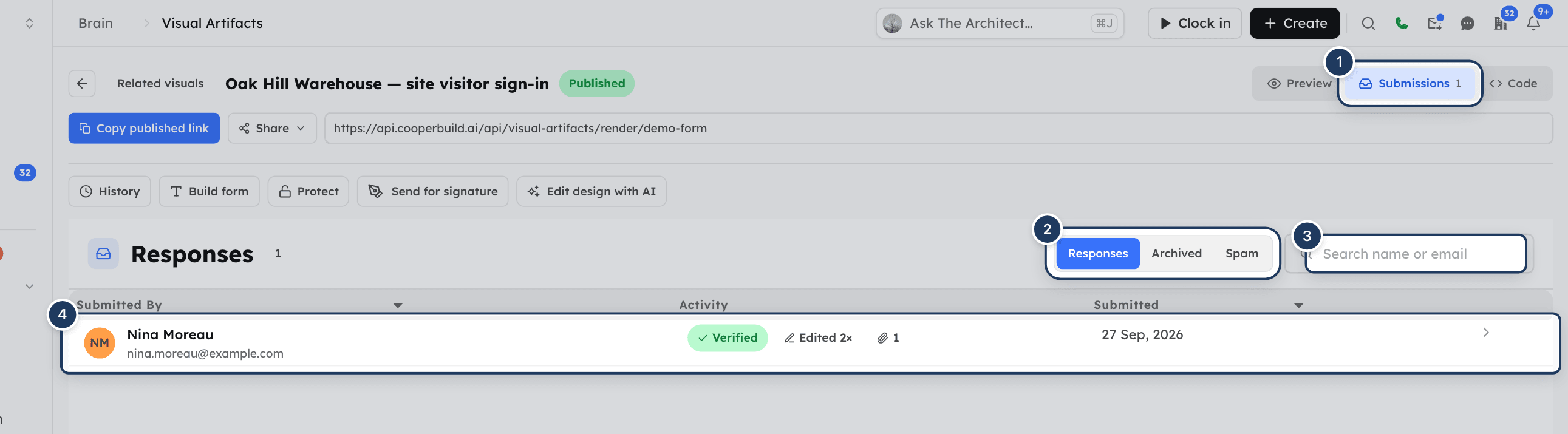Click the Build form button
Viewport: 1568px width, 434px height.
point(209,191)
